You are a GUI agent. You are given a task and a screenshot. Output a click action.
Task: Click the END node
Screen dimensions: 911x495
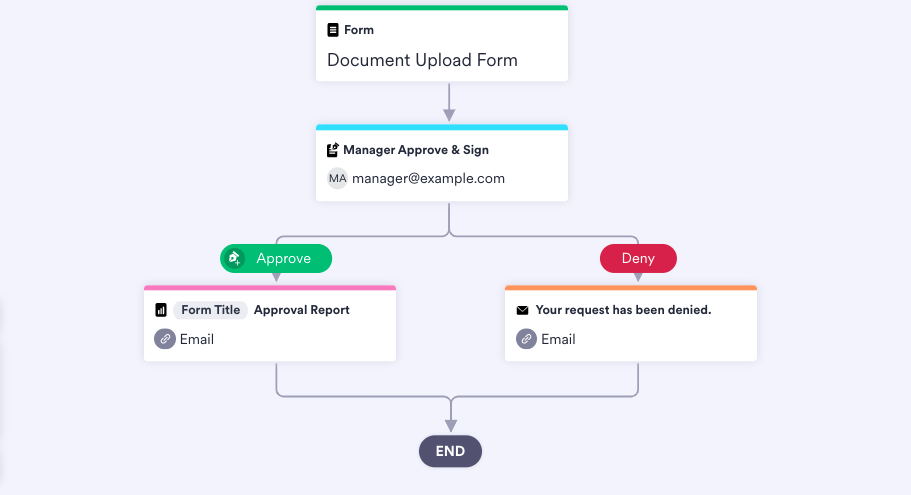click(x=450, y=451)
